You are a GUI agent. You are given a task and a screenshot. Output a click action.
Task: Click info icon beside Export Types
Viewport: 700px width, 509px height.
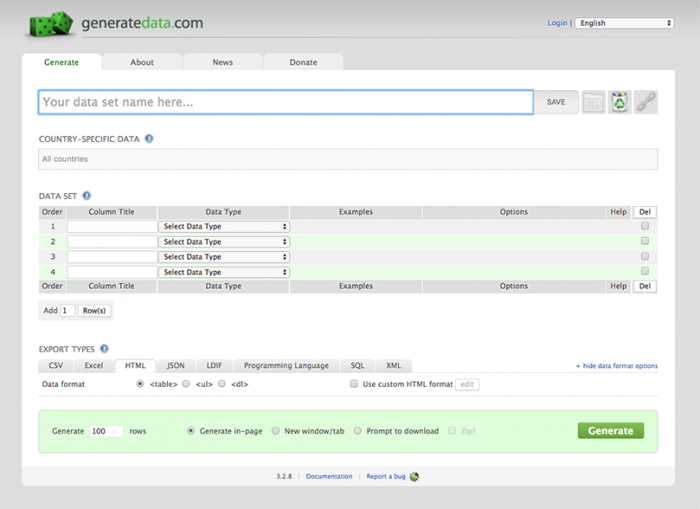click(x=105, y=349)
